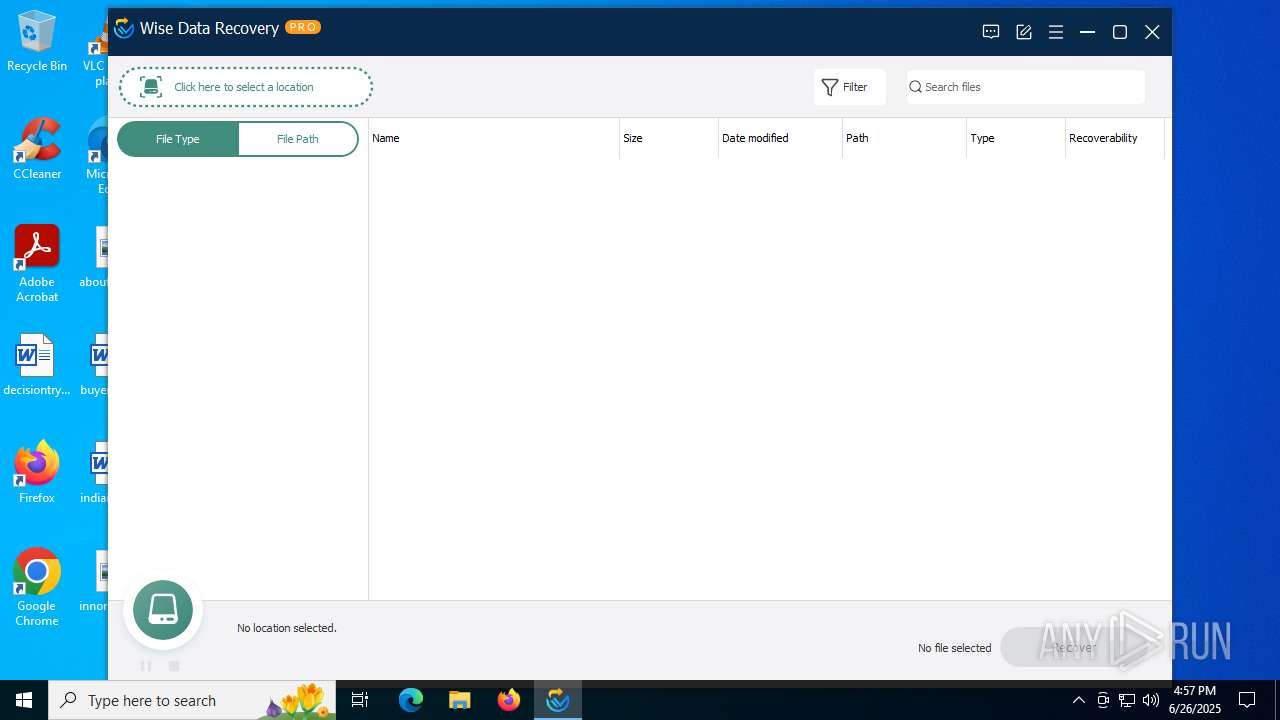Click here to select a location
Viewport: 1280px width, 720px height.
click(x=246, y=87)
